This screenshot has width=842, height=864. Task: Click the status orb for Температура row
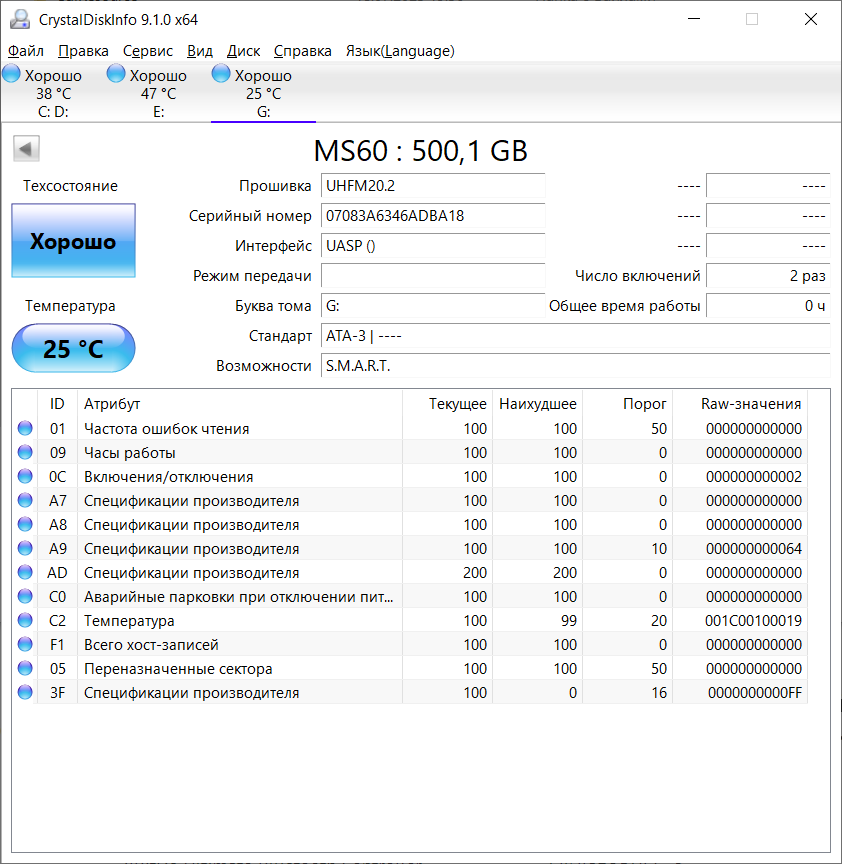(x=25, y=621)
